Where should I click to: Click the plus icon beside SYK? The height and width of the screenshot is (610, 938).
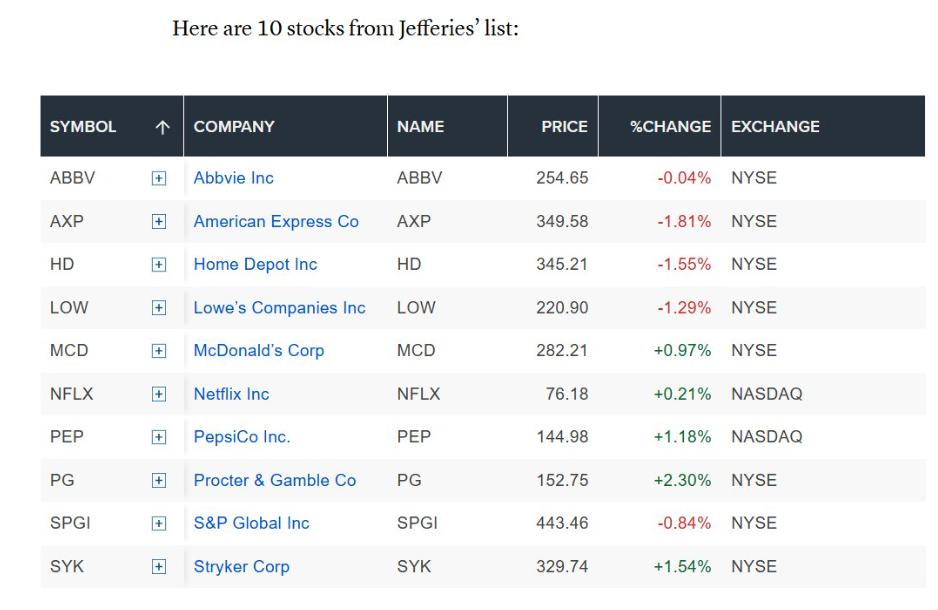[159, 566]
